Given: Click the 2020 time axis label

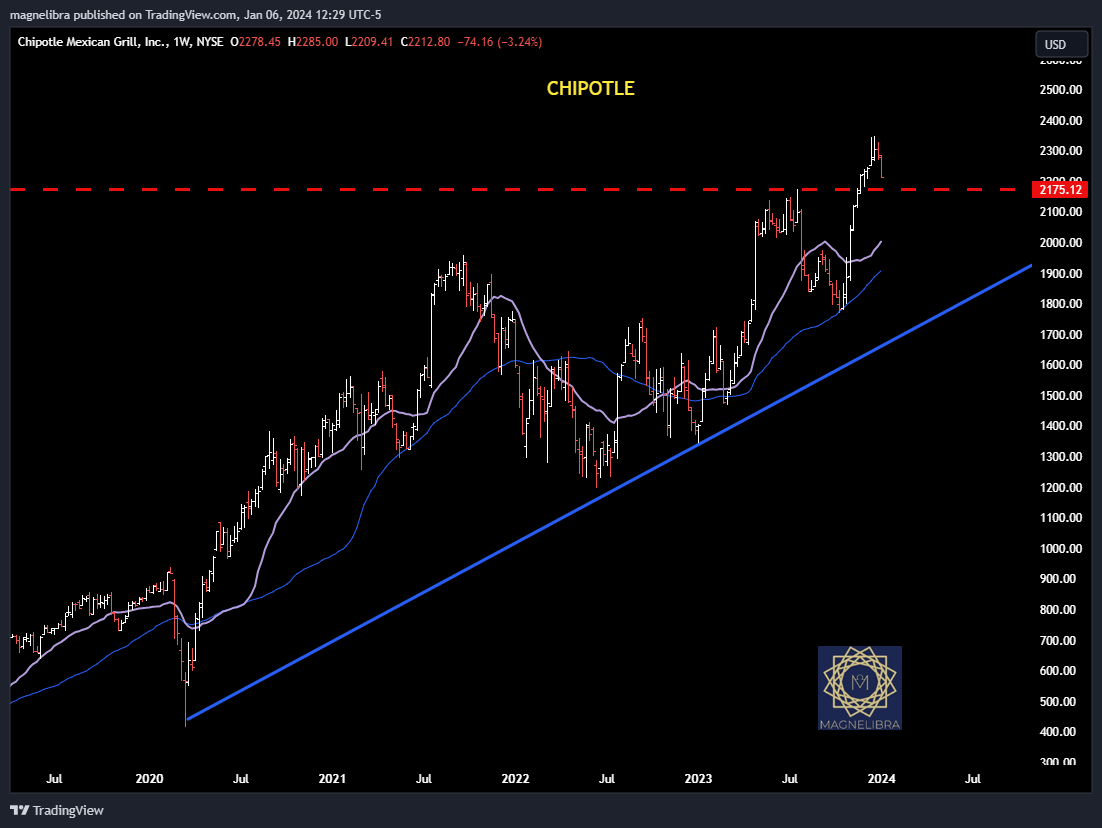Looking at the screenshot, I should point(149,779).
